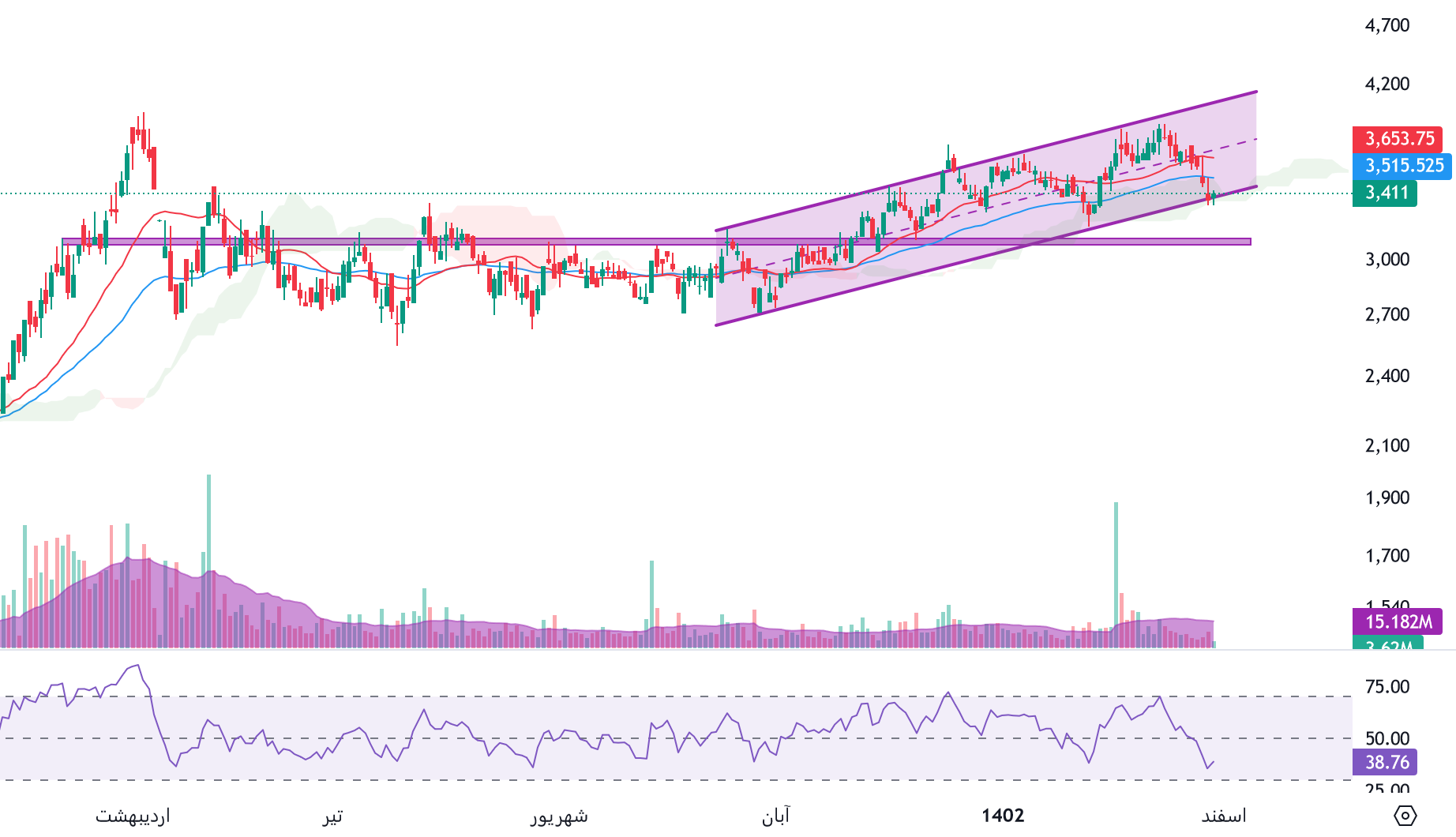
Task: Open chart settings hexagon gear icon
Action: point(1405,815)
